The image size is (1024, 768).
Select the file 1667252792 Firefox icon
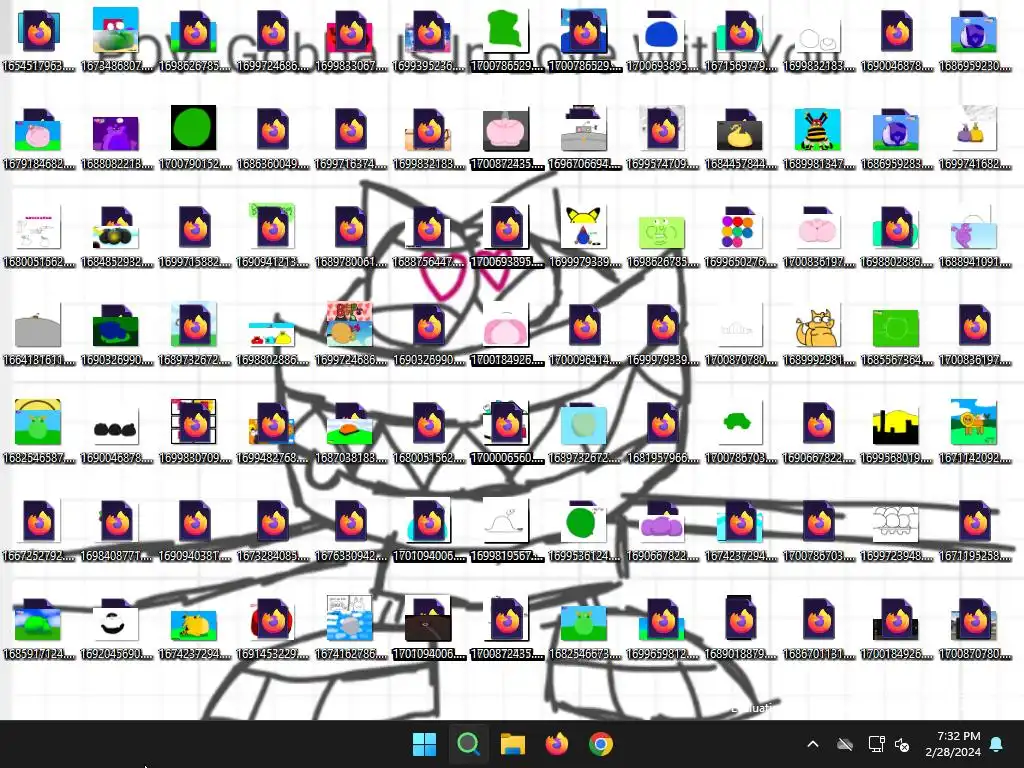click(39, 521)
